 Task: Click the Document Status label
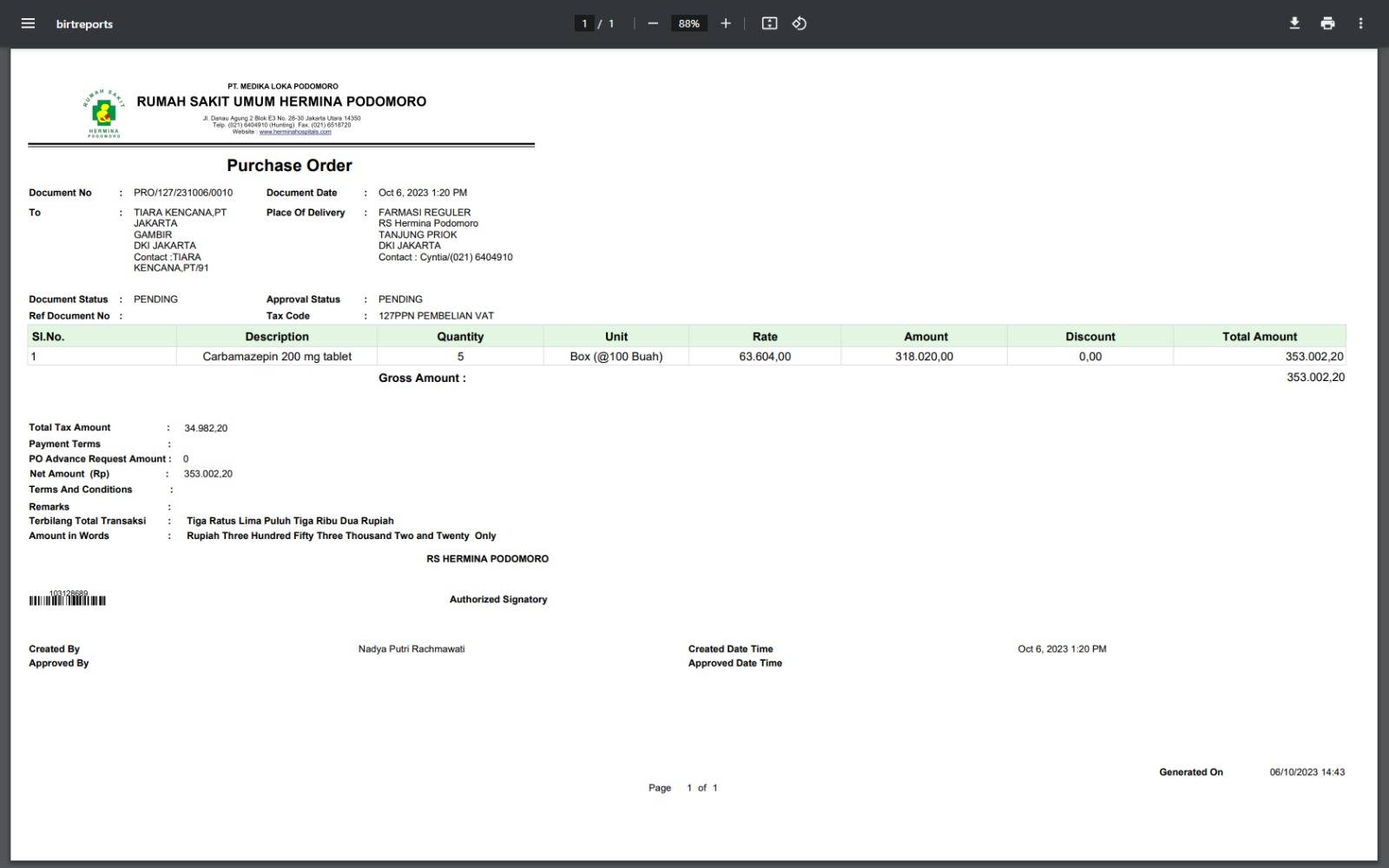click(69, 299)
